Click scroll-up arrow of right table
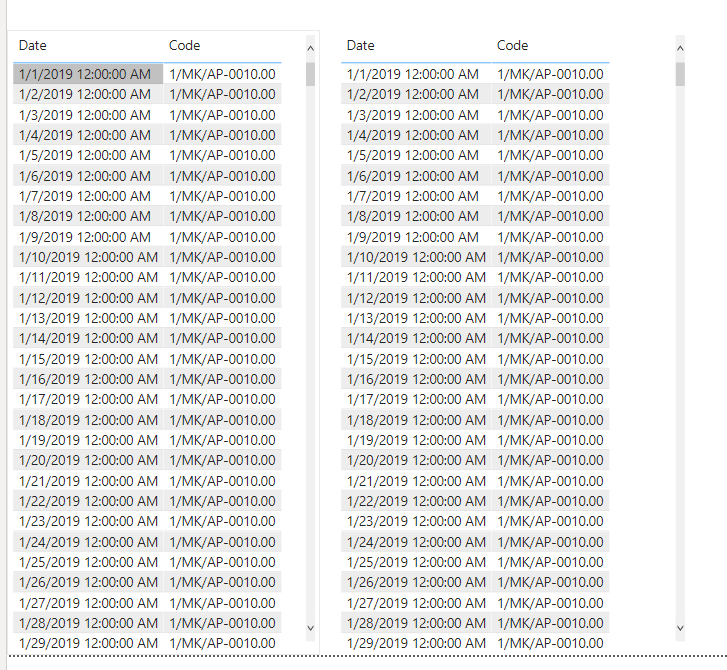Viewport: 727px width, 670px height. pos(680,48)
